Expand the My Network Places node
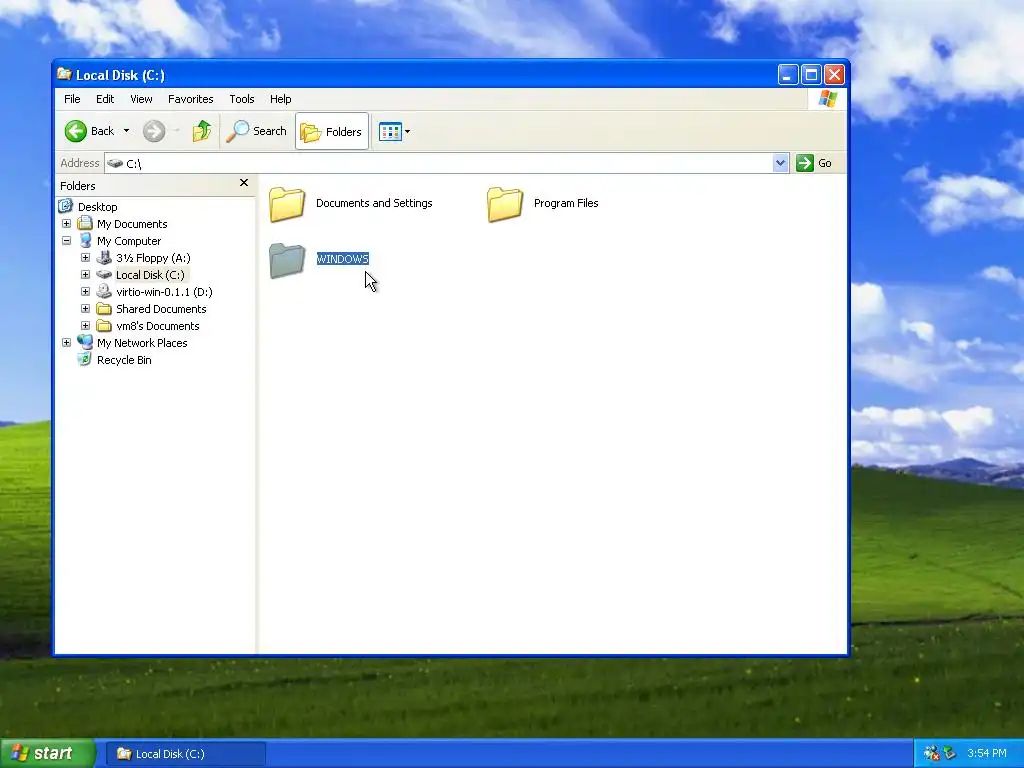1024x768 pixels. click(x=67, y=343)
